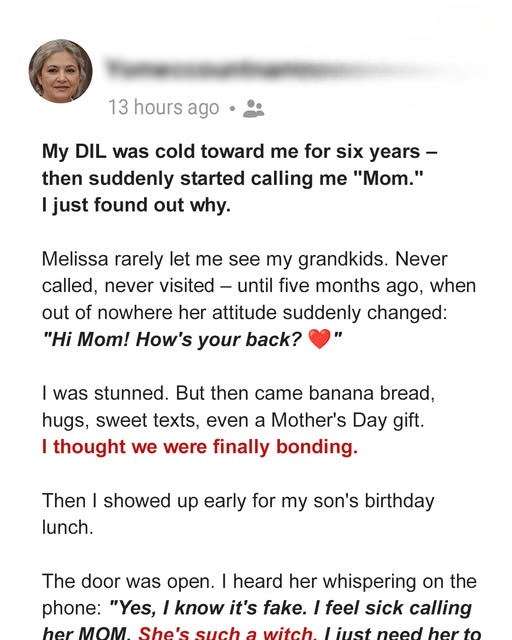Select the bold "My DIL was cold" headline line
This screenshot has height=640, width=512.
pyautogui.click(x=240, y=151)
